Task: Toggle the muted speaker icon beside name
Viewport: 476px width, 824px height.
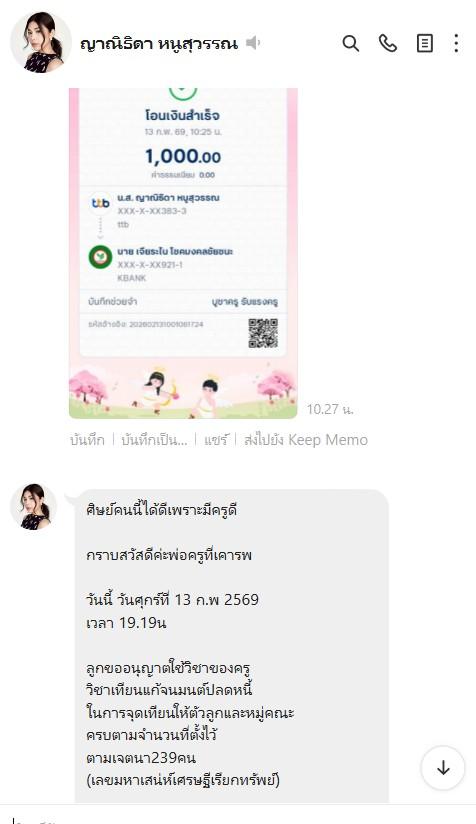Action: click(x=253, y=43)
